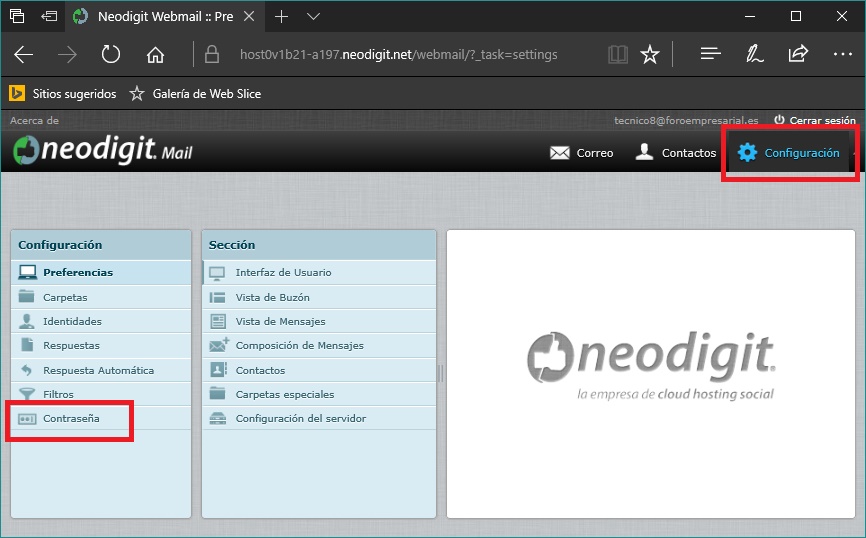
Task: Add page to favorites star icon
Action: pos(650,54)
